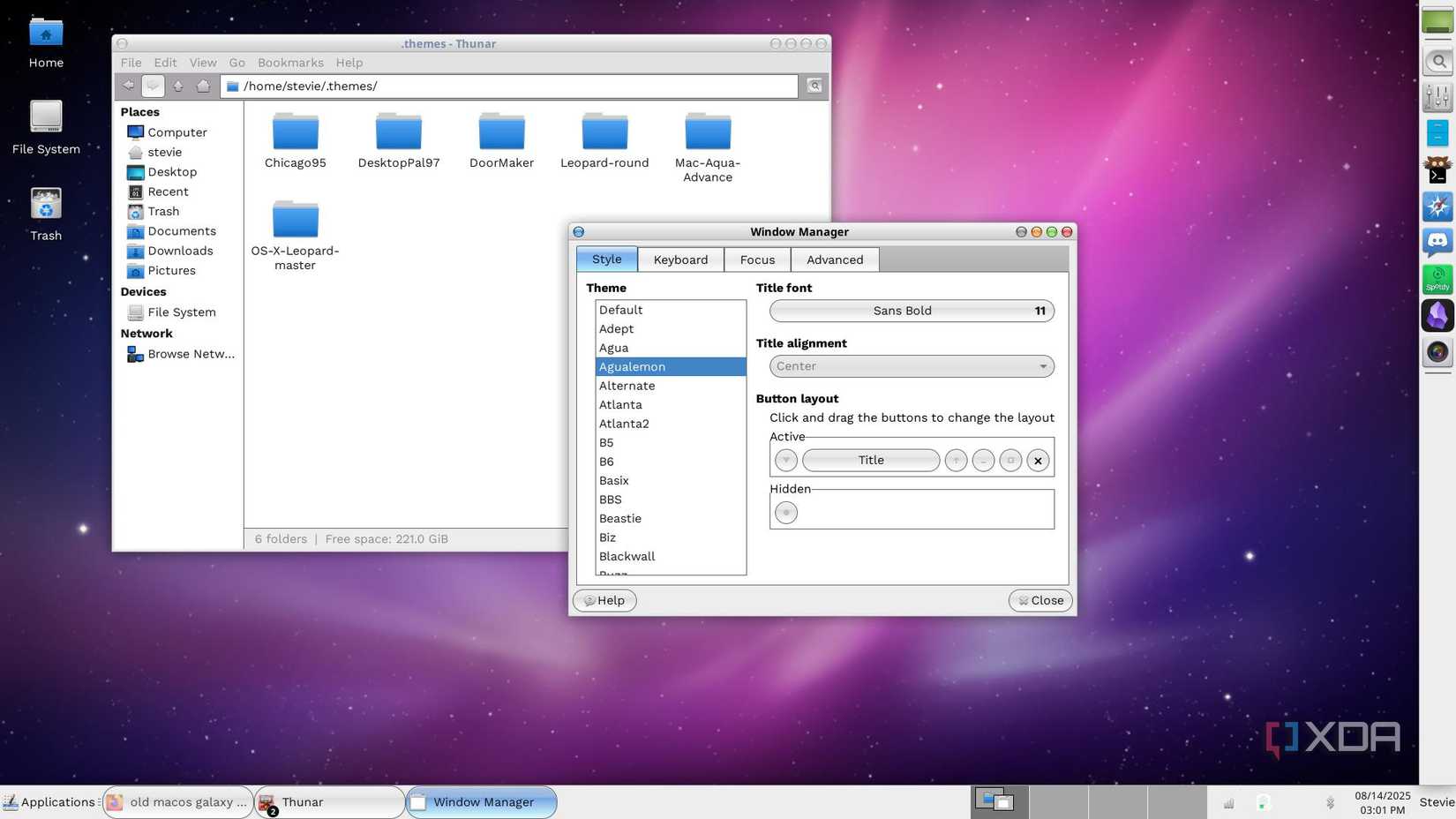Expand the Applications menu in the taskbar

(50, 801)
